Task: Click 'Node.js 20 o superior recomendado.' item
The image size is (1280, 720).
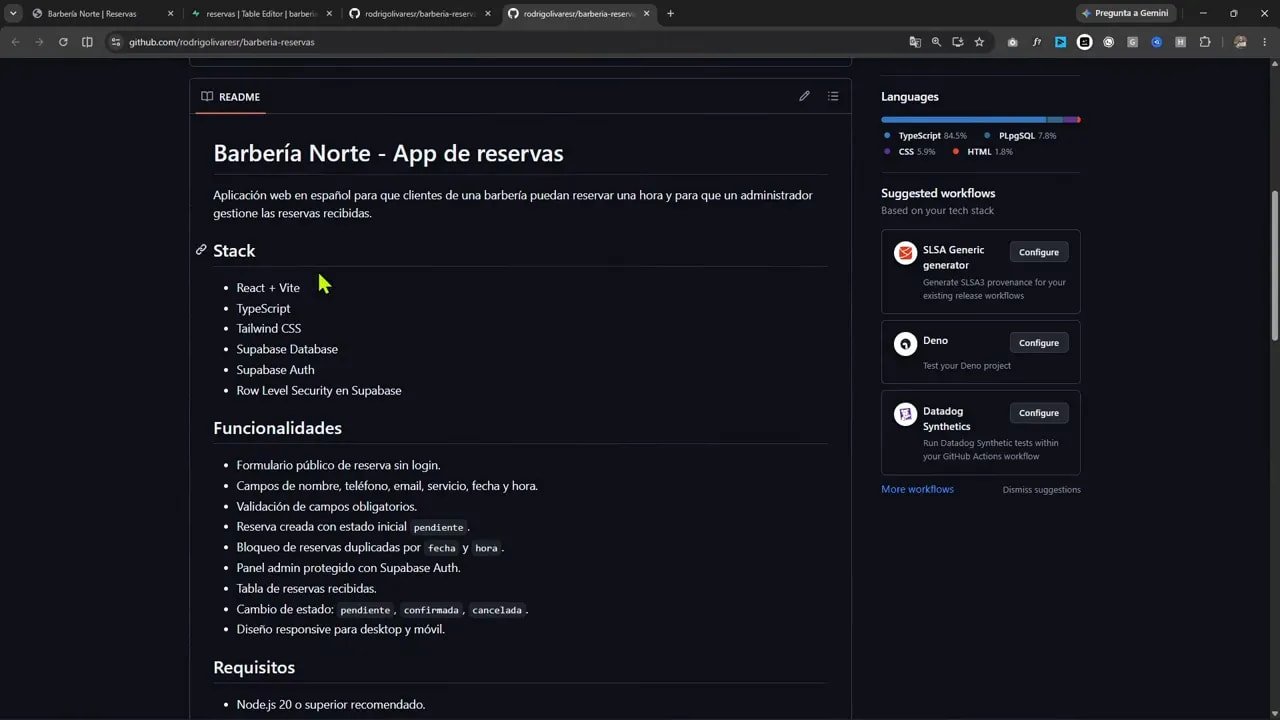Action: 331,705
